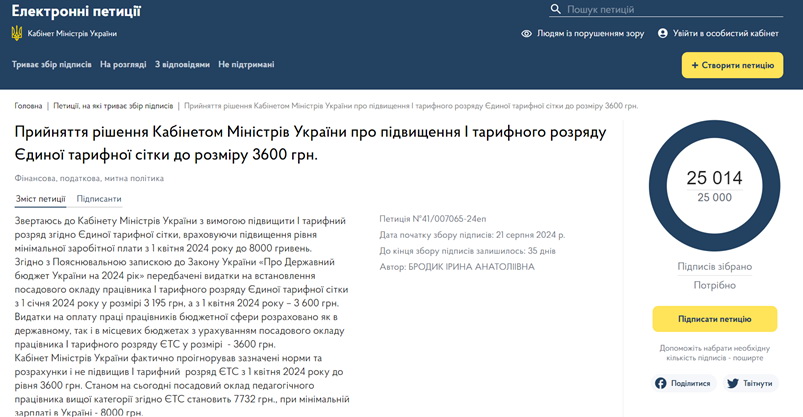Image resolution: width=803 pixels, height=417 pixels.
Task: Click the Twitter bird icon
Action: [x=732, y=383]
